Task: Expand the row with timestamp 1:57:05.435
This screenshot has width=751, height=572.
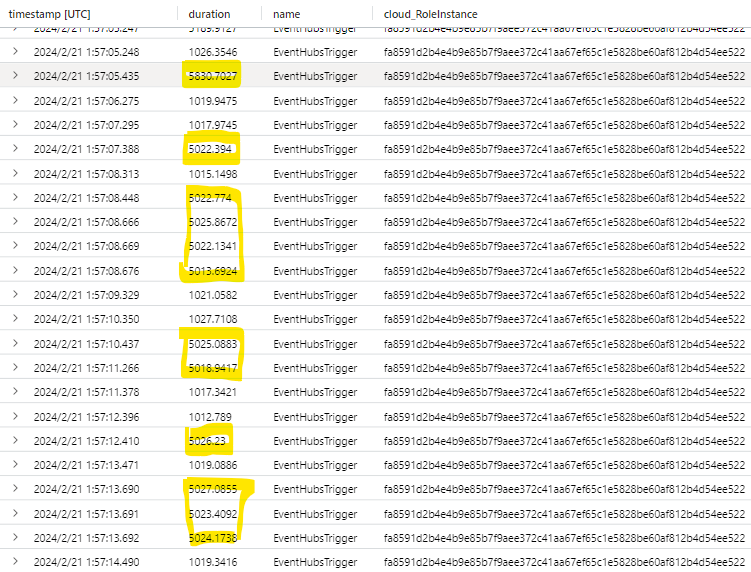Action: click(x=15, y=76)
